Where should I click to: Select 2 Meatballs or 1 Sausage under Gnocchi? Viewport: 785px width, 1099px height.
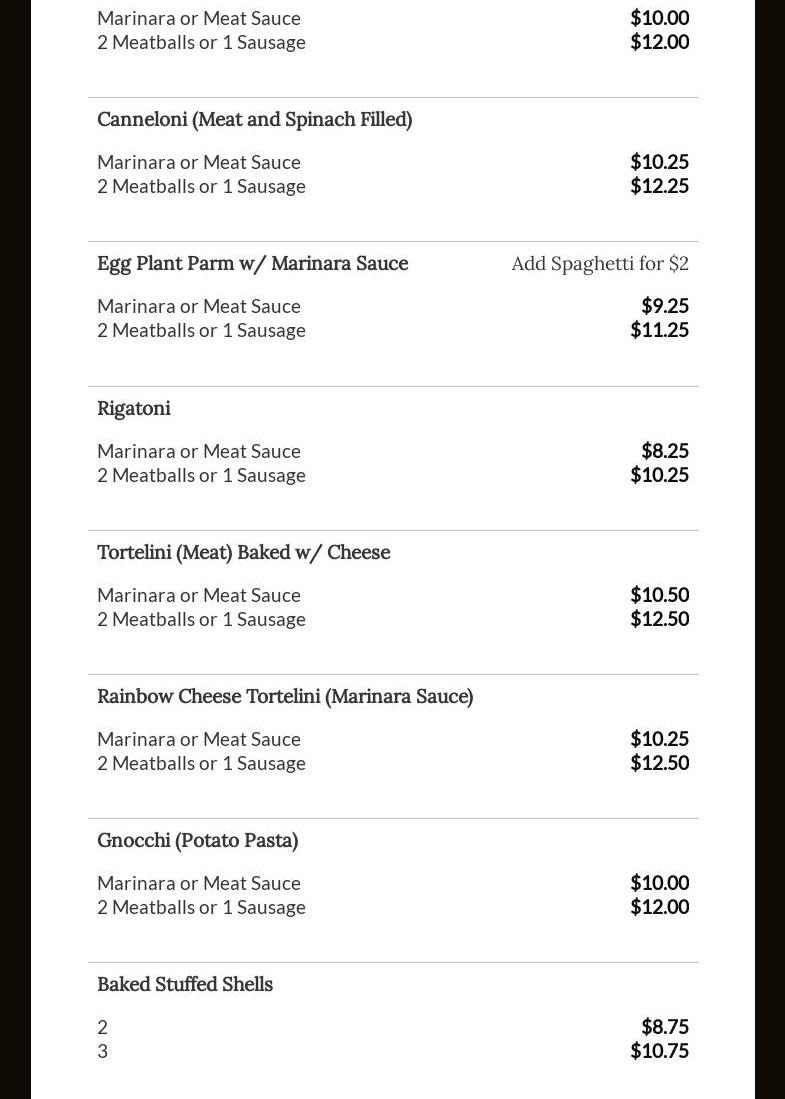pos(201,907)
